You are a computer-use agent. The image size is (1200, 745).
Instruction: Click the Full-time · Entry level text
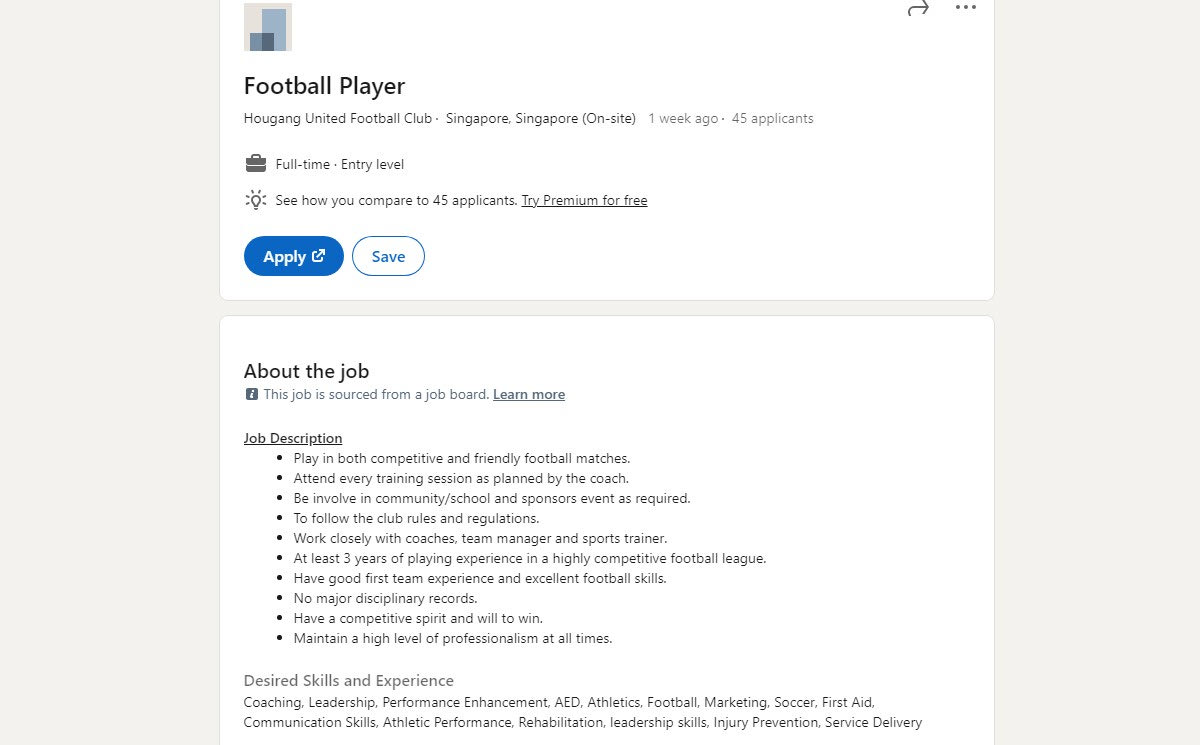click(340, 164)
